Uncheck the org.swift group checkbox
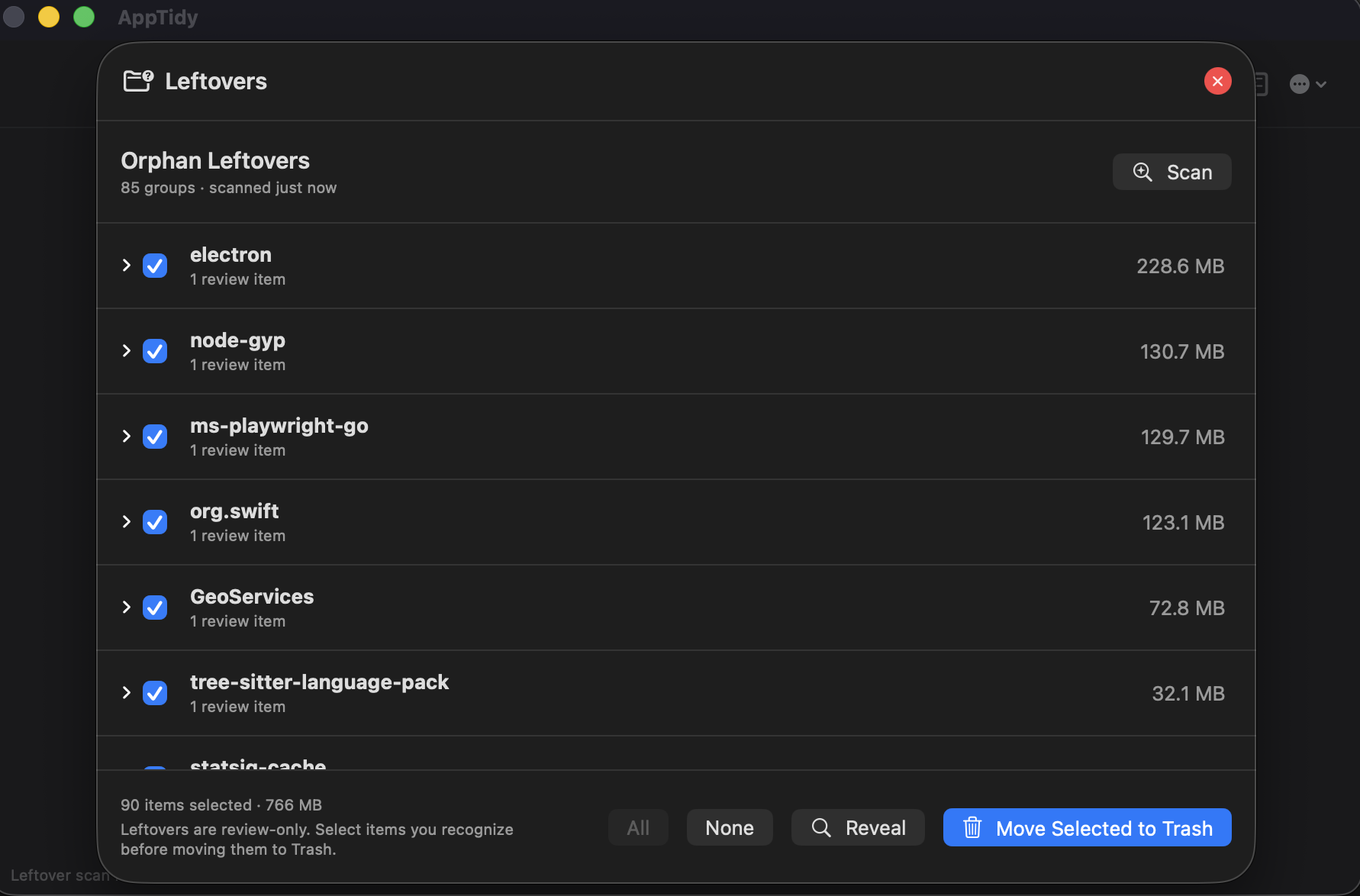The height and width of the screenshot is (896, 1360). click(155, 522)
